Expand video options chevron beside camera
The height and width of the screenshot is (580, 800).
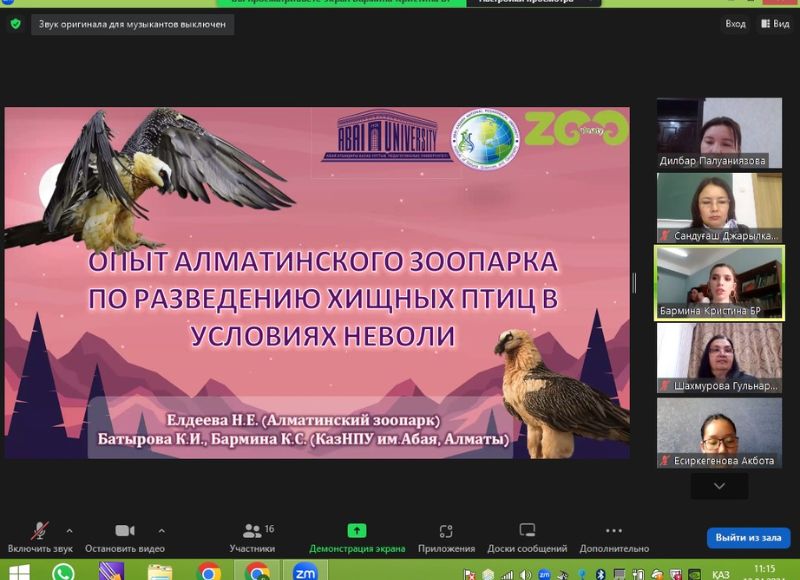pyautogui.click(x=161, y=531)
